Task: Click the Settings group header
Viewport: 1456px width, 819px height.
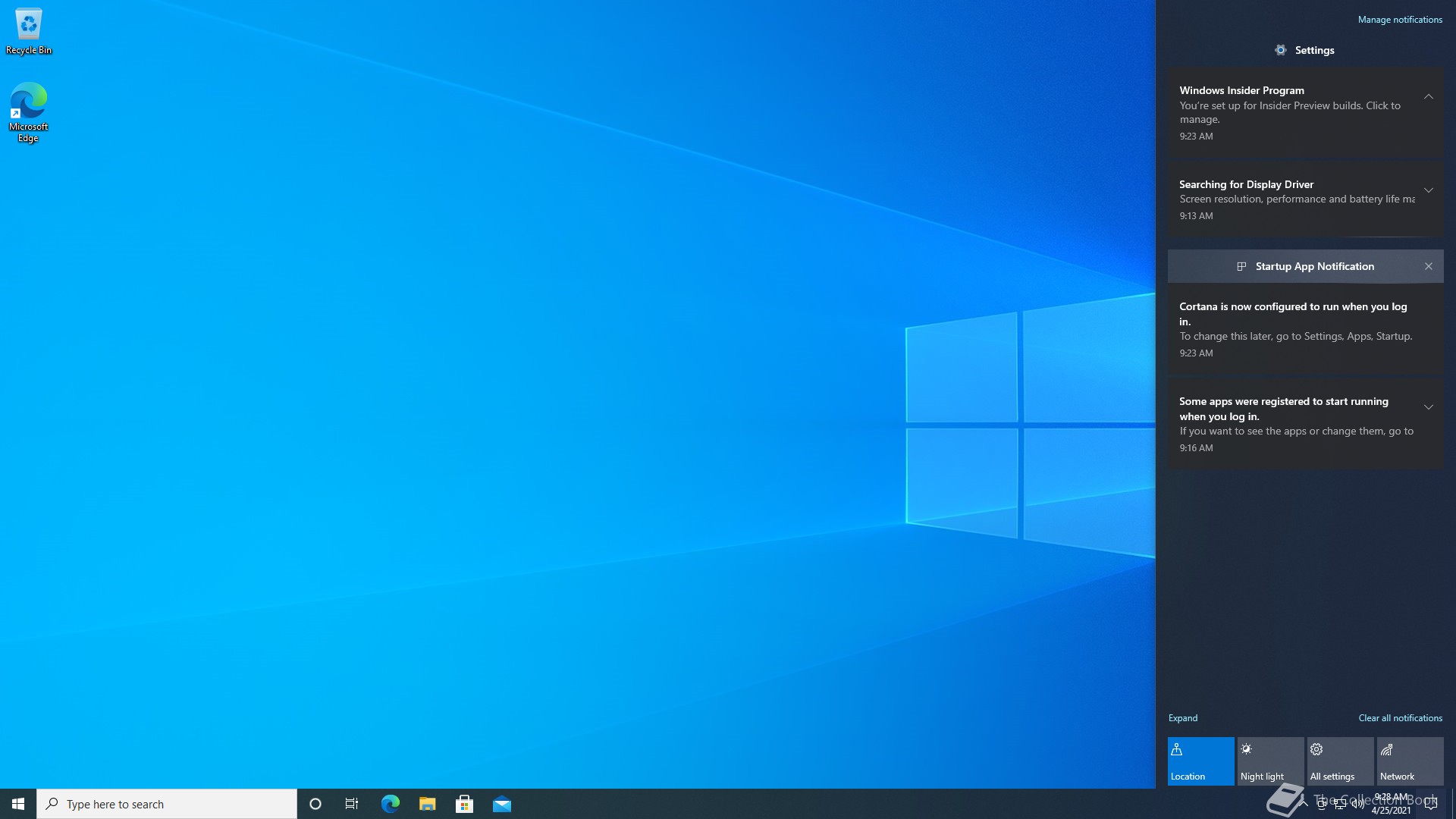Action: tap(1305, 50)
